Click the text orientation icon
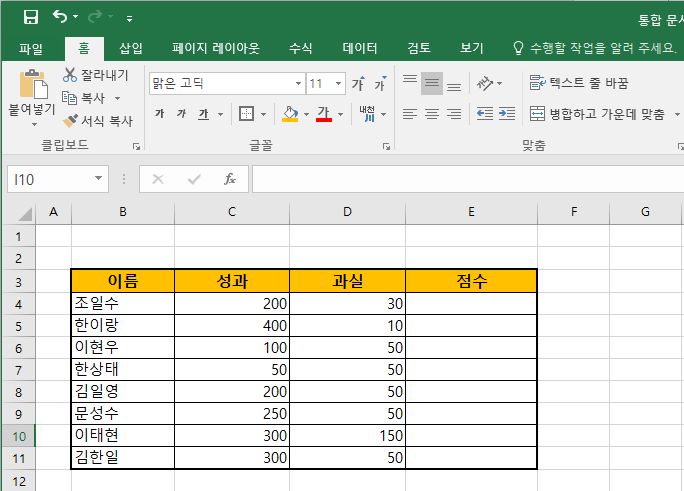The height and width of the screenshot is (491, 684). click(x=485, y=83)
